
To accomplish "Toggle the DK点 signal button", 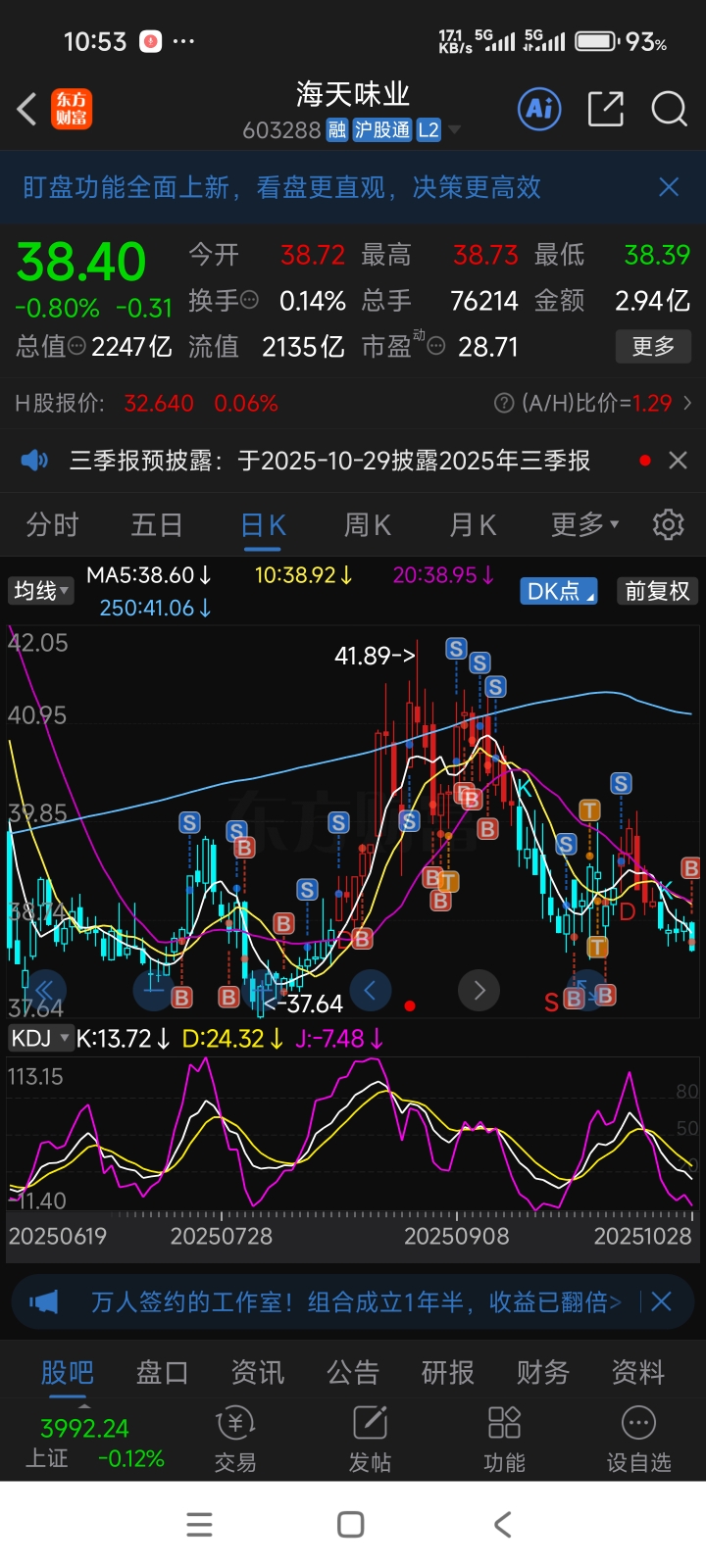I will (x=558, y=591).
